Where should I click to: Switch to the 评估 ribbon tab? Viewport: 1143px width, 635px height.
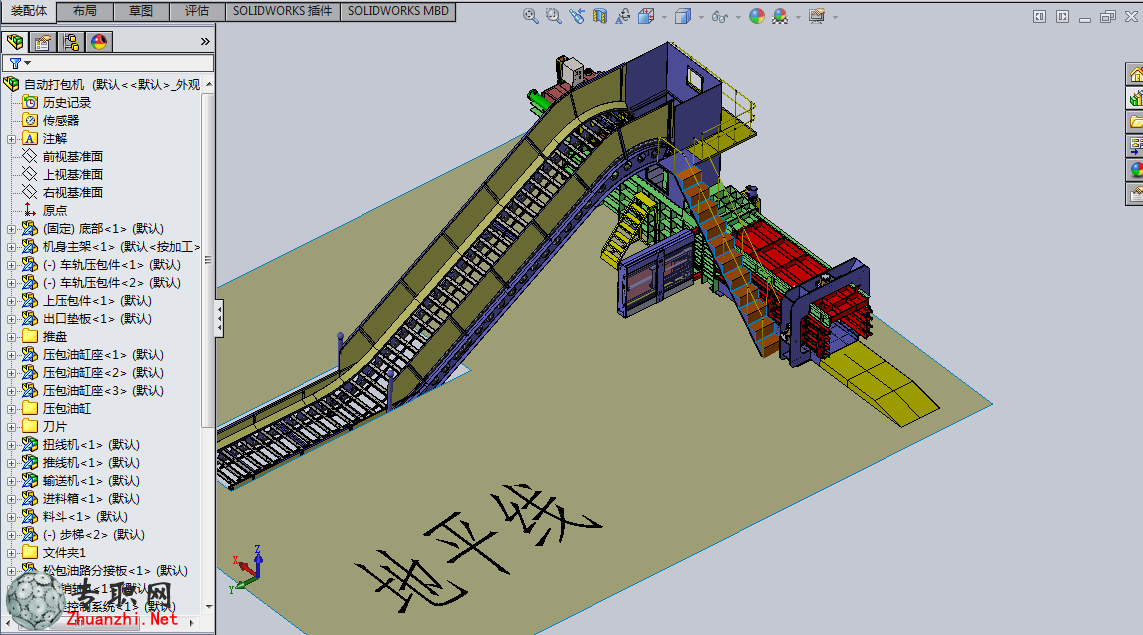coord(197,11)
